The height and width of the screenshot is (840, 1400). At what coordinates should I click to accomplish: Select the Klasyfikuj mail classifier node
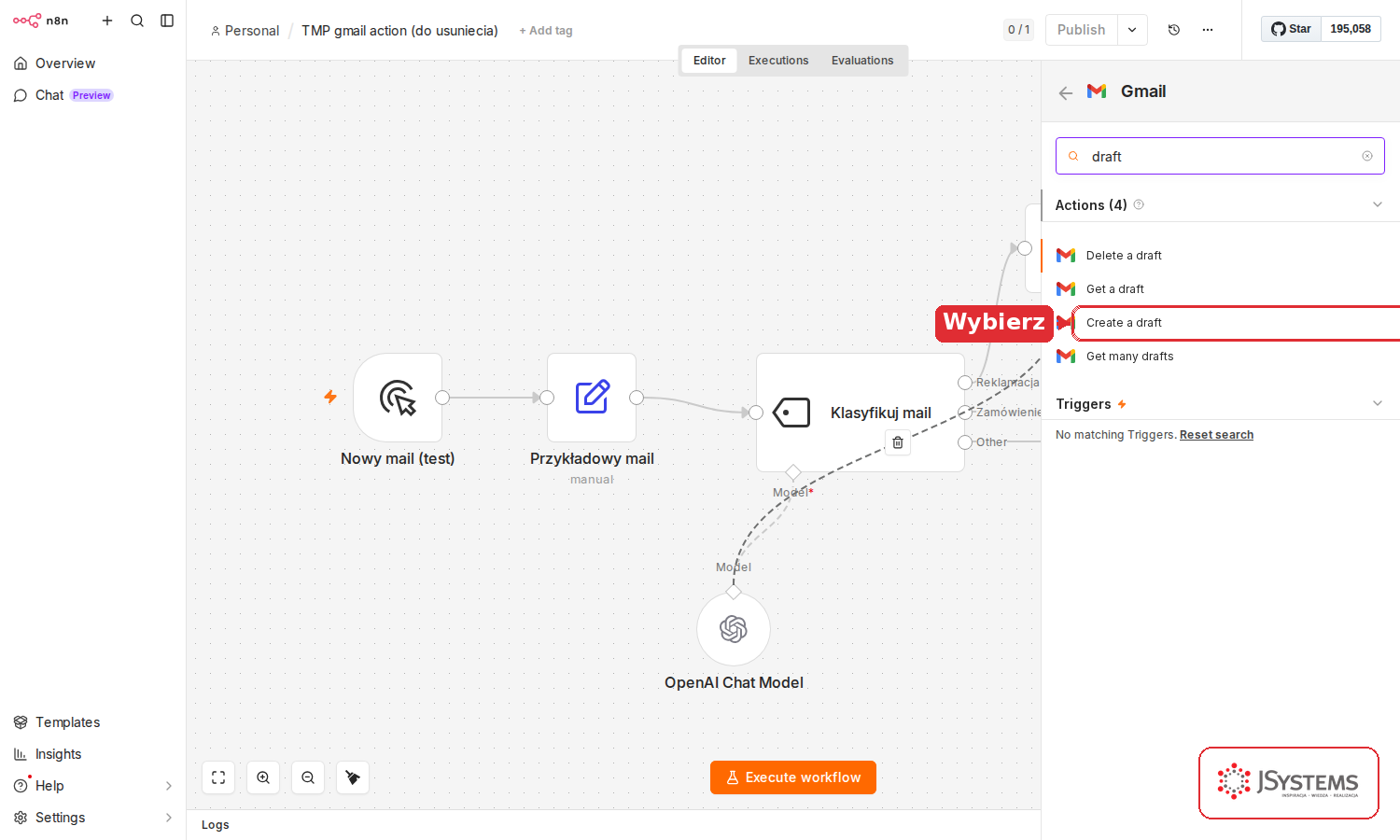click(x=860, y=413)
